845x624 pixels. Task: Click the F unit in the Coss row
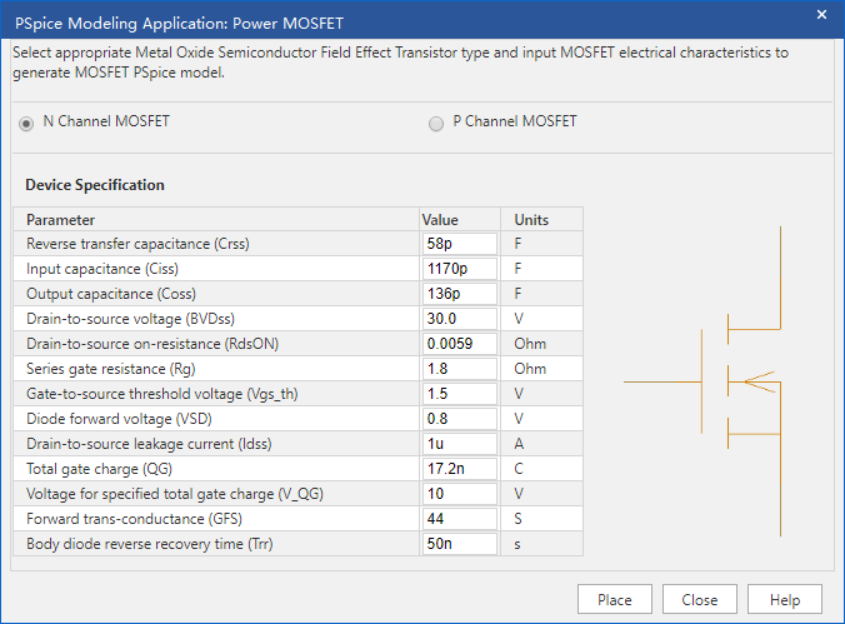[518, 294]
